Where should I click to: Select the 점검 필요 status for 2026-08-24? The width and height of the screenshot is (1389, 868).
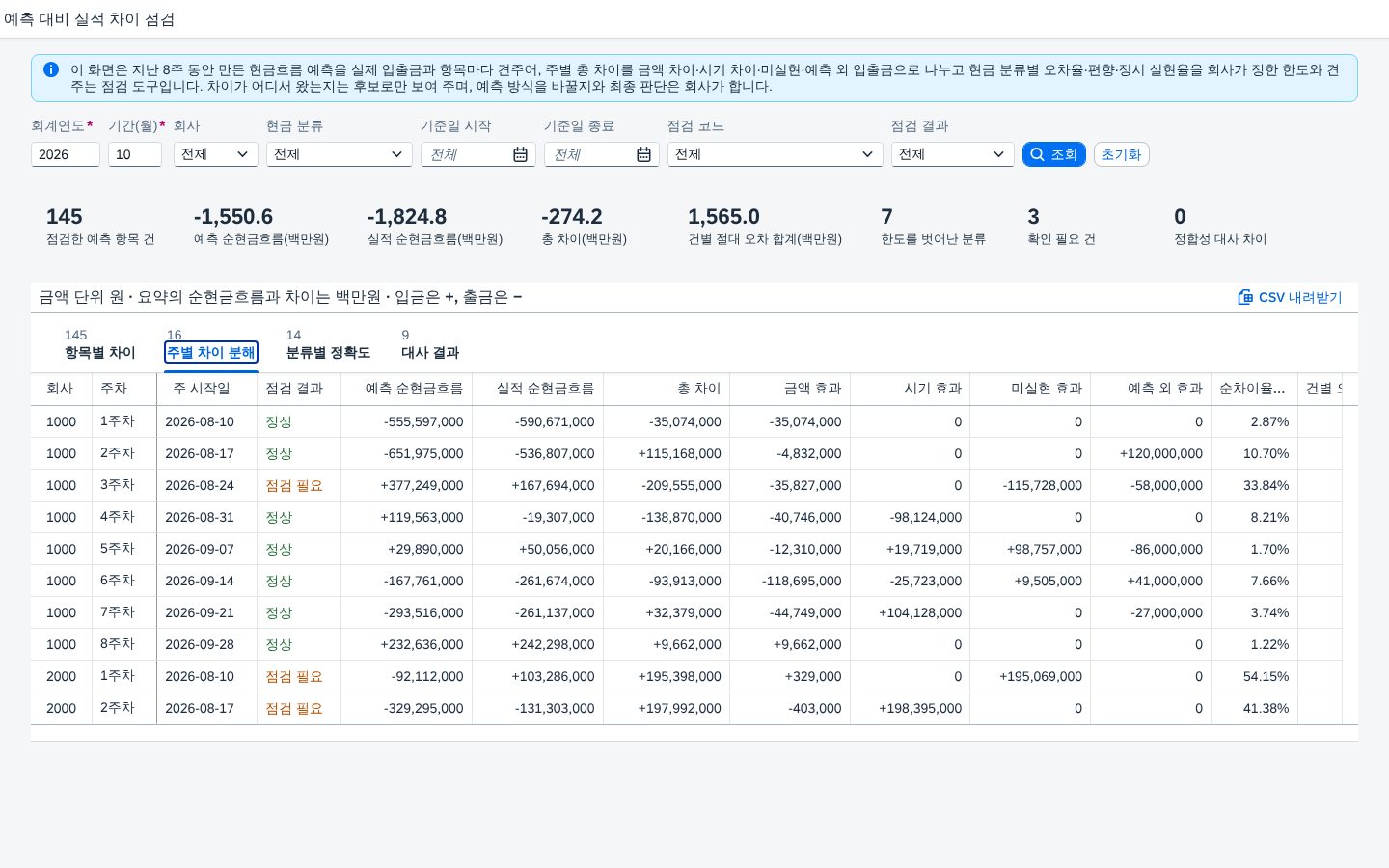pos(294,486)
